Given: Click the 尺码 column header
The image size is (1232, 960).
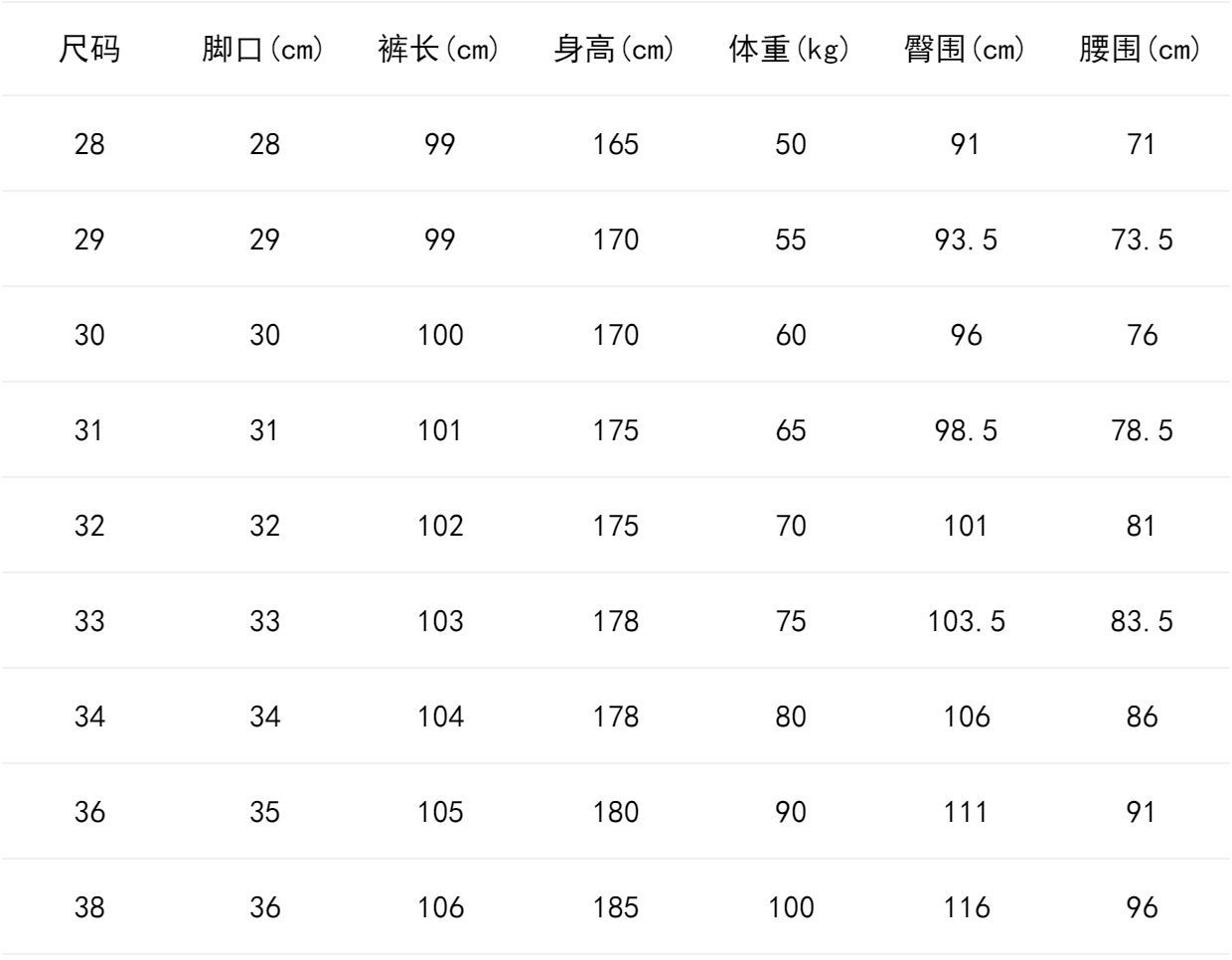Looking at the screenshot, I should [89, 50].
